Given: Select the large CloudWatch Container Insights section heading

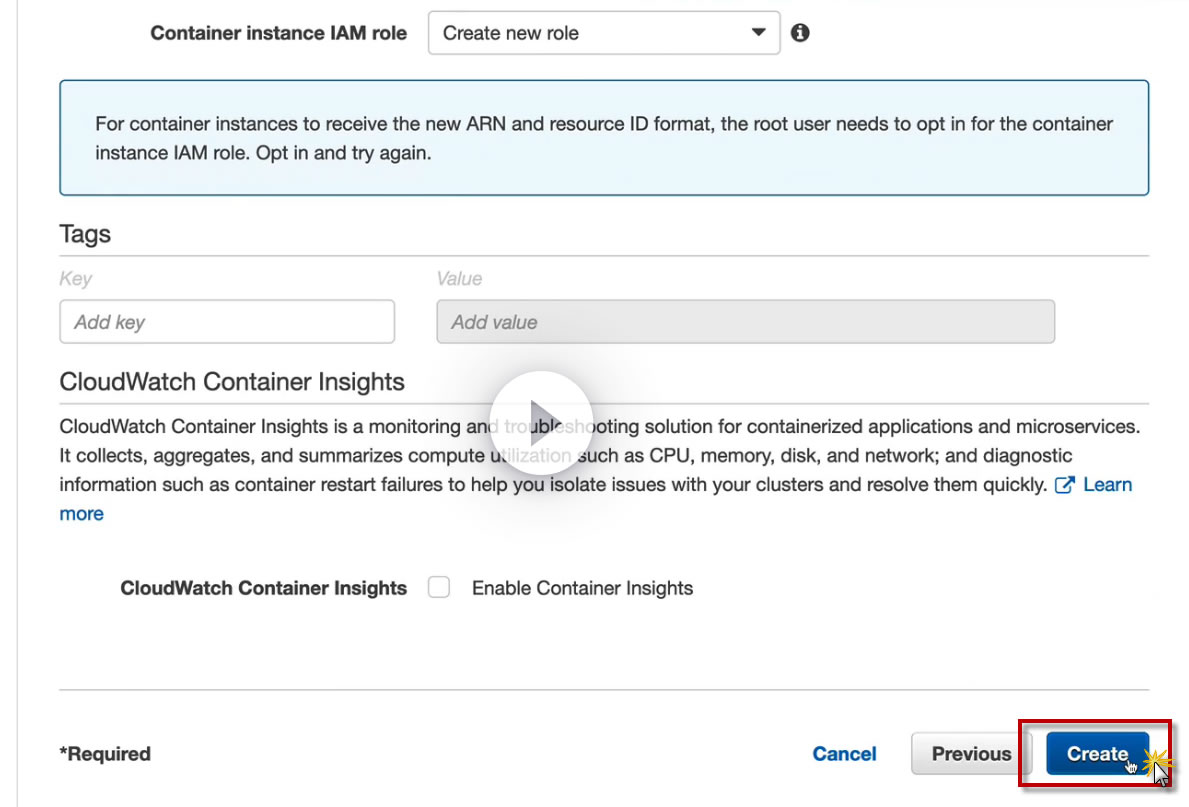Looking at the screenshot, I should tap(232, 382).
